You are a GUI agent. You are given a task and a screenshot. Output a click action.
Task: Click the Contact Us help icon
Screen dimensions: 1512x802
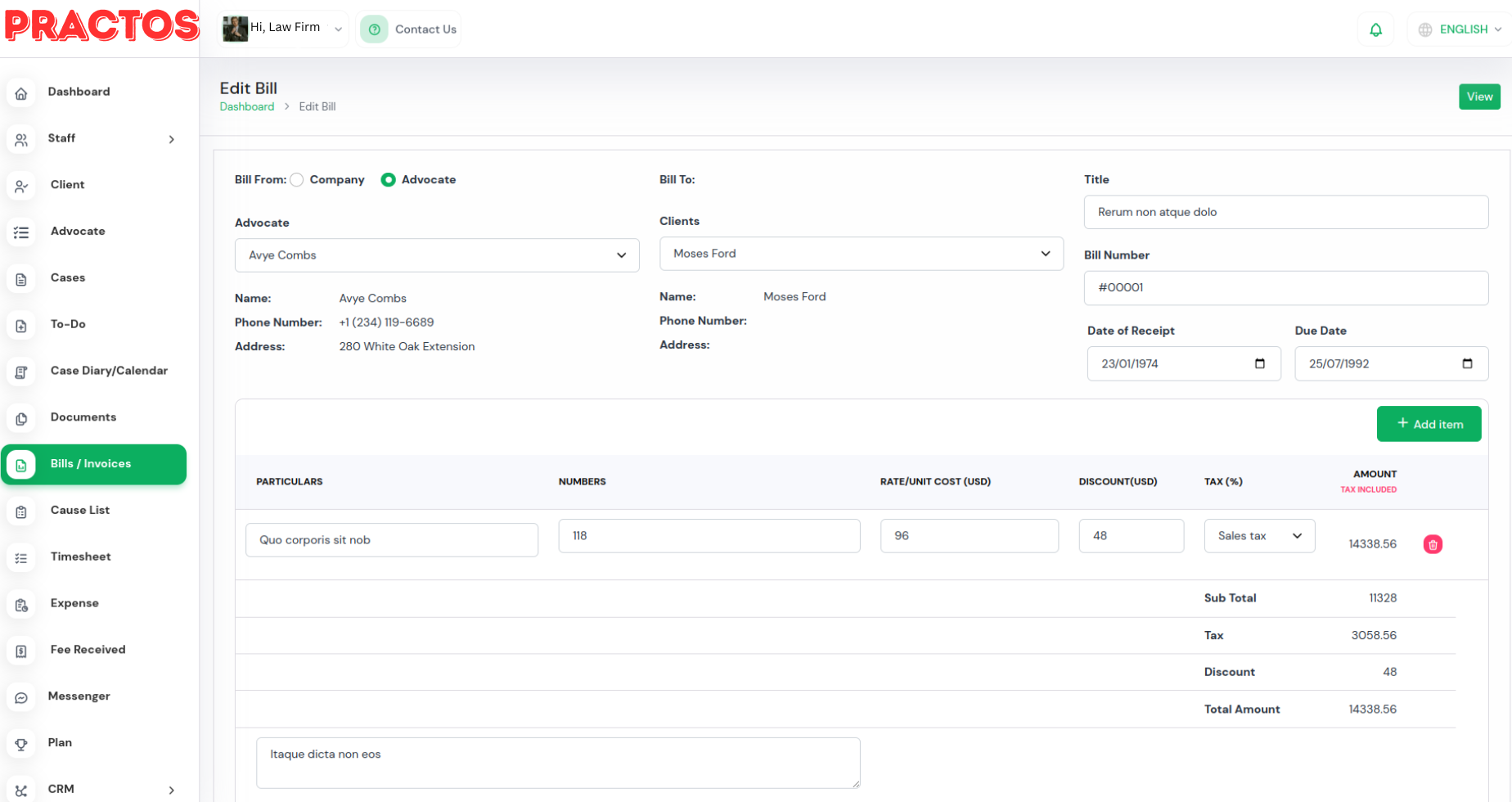tap(374, 29)
